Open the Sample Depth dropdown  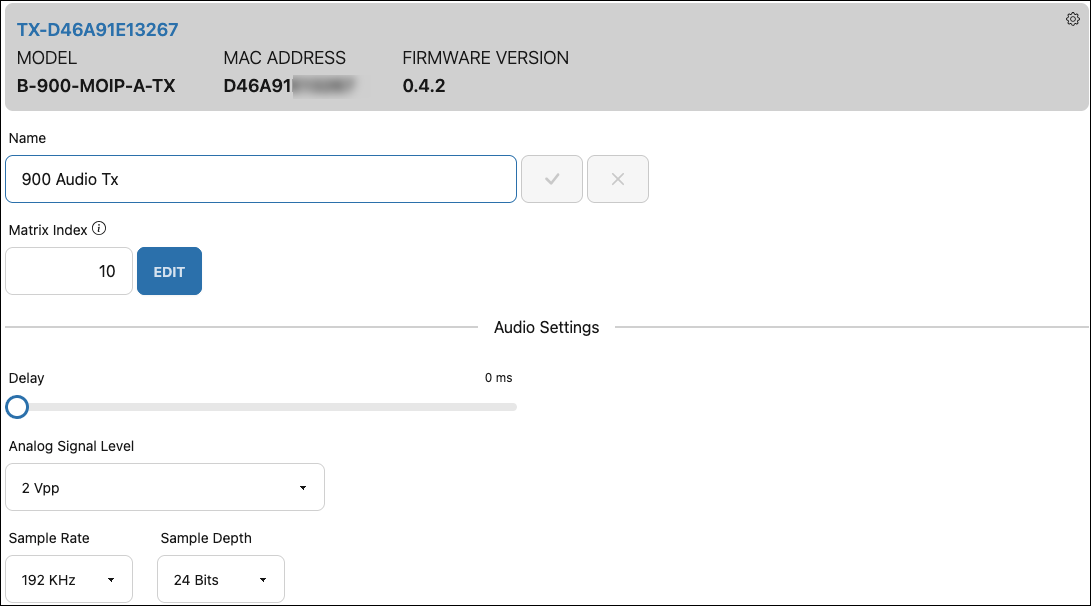(221, 580)
